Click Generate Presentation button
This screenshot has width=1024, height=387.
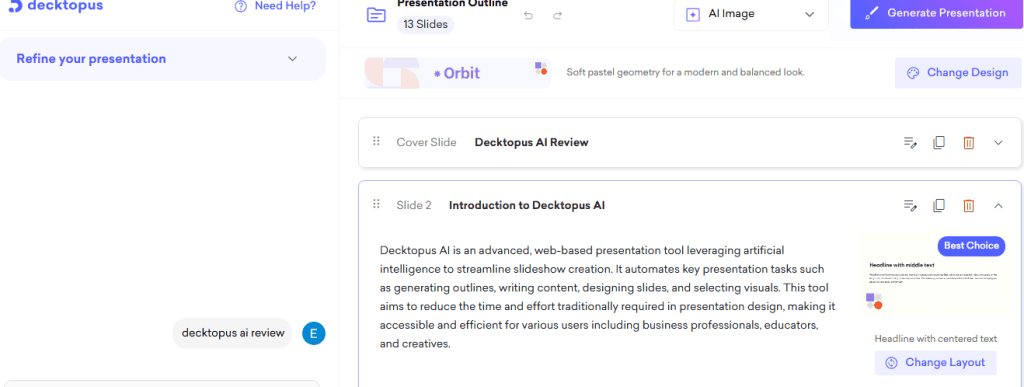936,14
